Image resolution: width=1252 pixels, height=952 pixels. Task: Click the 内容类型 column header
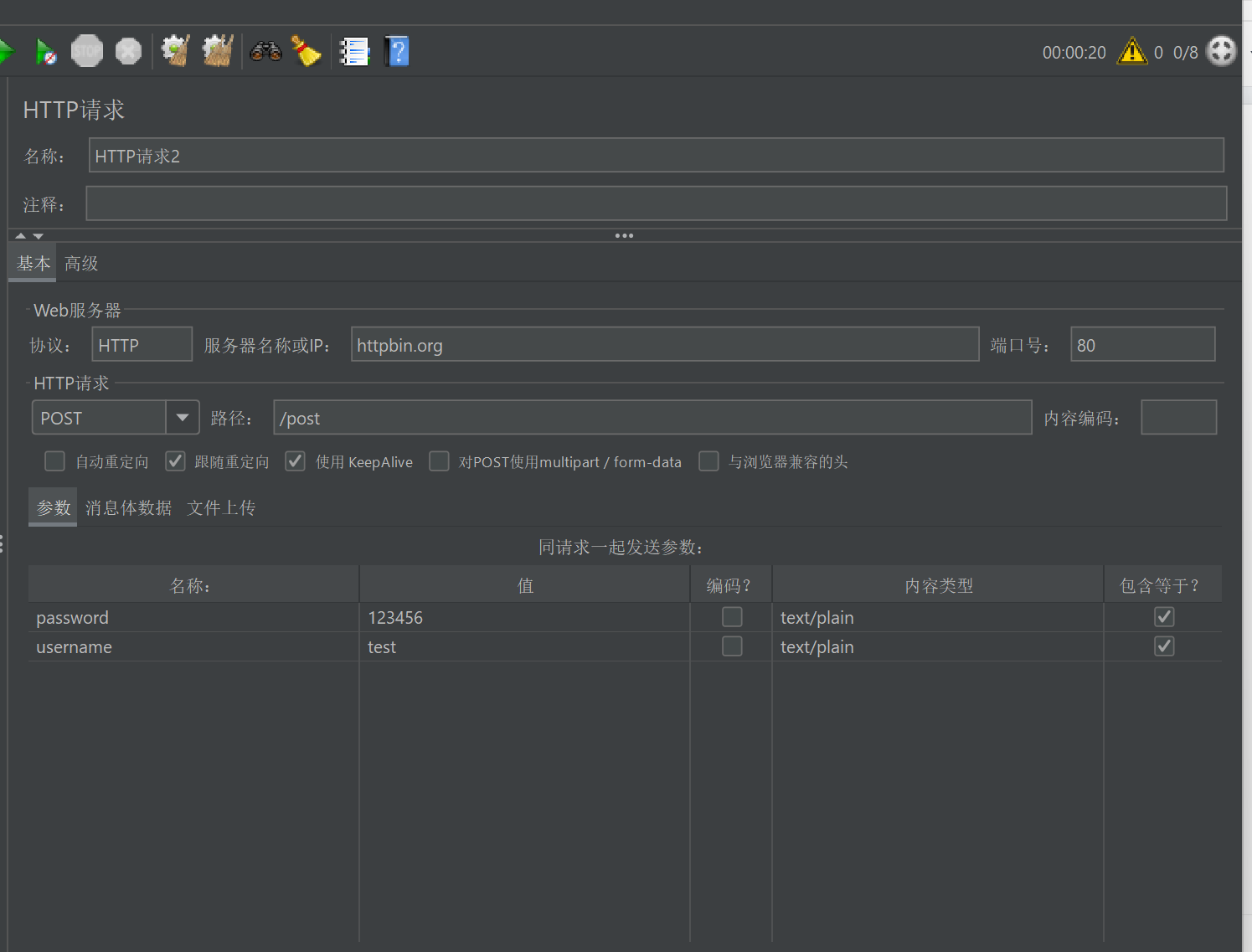tap(938, 585)
